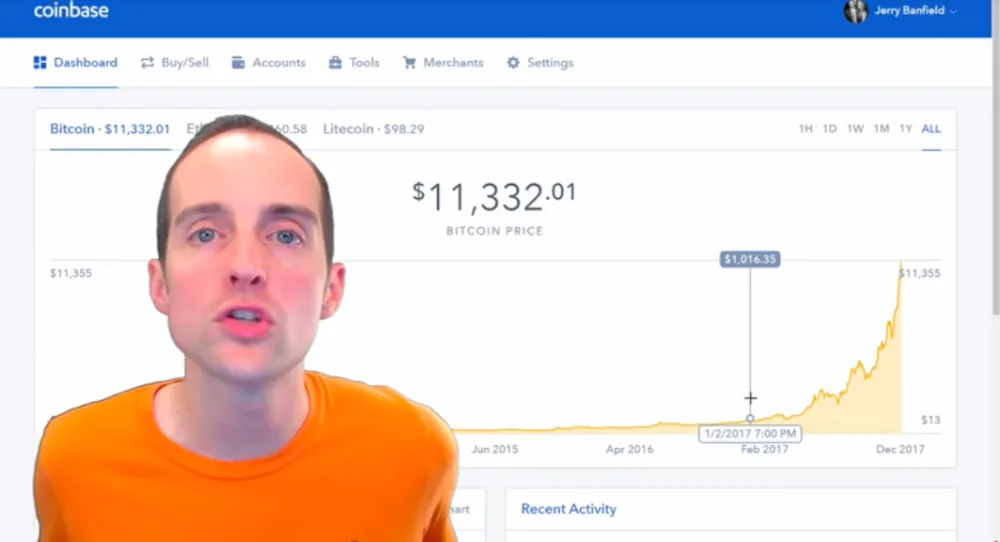The height and width of the screenshot is (542, 1000).
Task: Click the Apr 2016 axis label
Action: (x=629, y=450)
